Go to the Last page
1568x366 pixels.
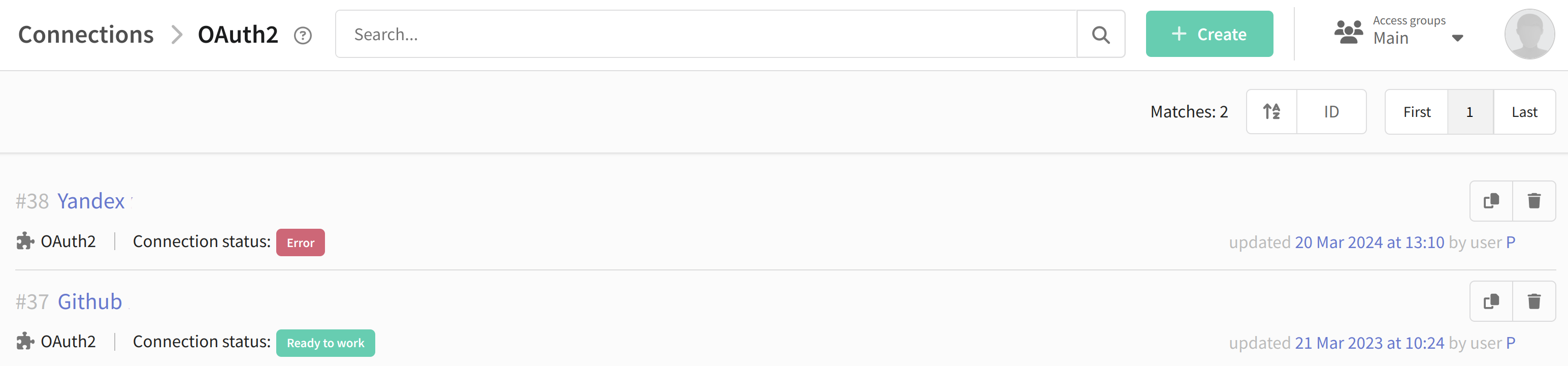[1524, 111]
